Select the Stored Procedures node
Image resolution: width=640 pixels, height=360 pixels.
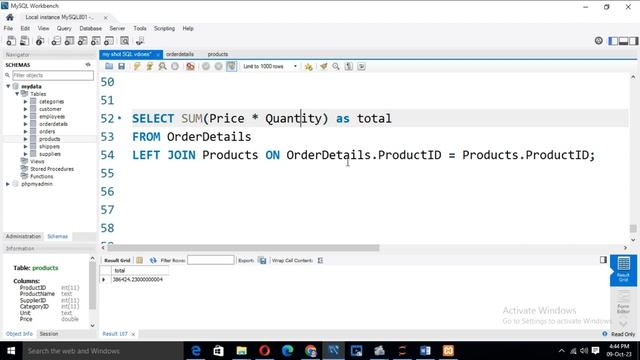52,169
